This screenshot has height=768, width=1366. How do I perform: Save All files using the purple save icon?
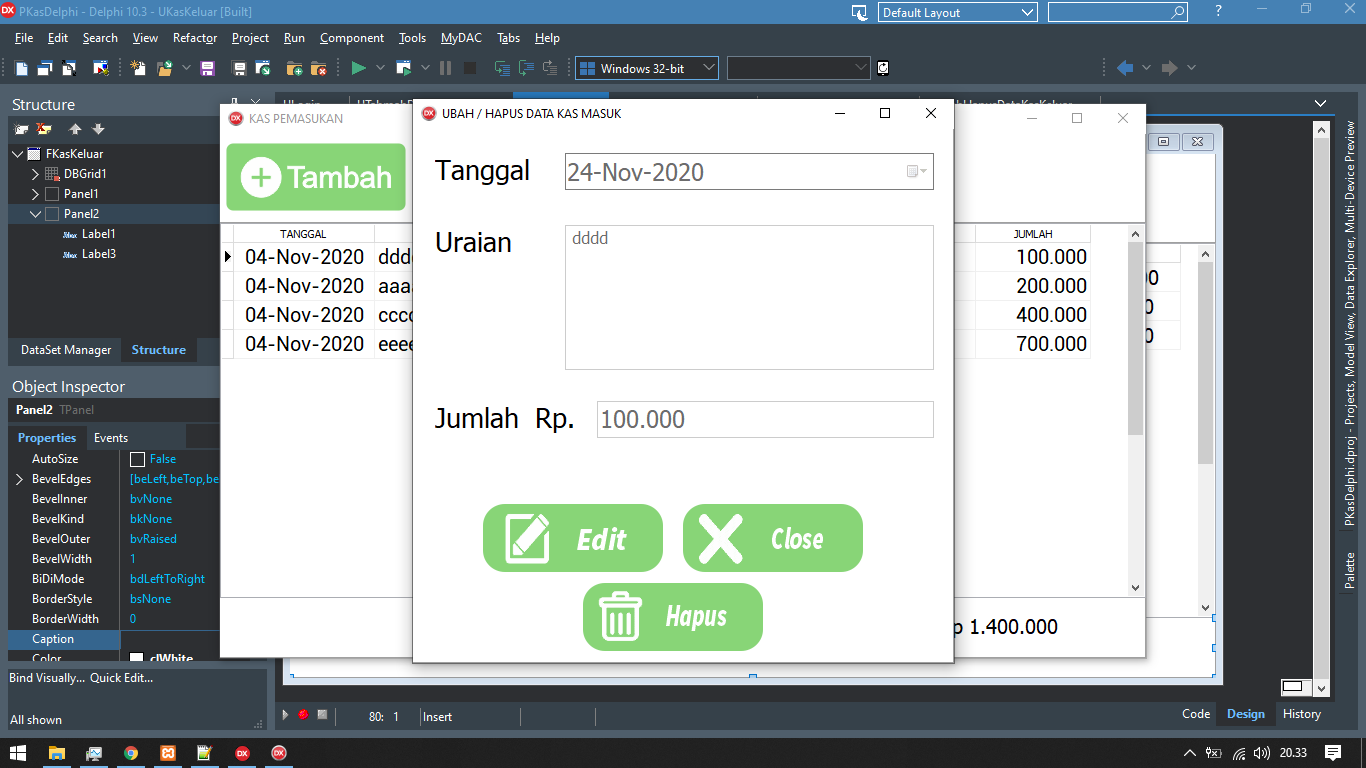[x=207, y=68]
